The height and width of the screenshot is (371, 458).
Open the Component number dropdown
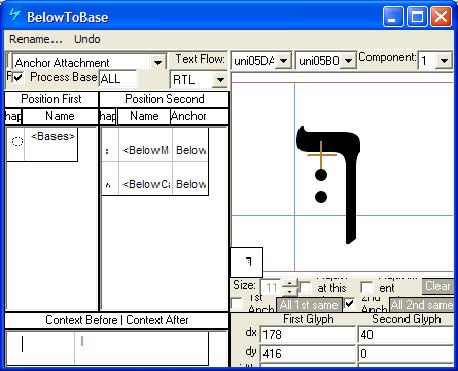click(x=444, y=61)
